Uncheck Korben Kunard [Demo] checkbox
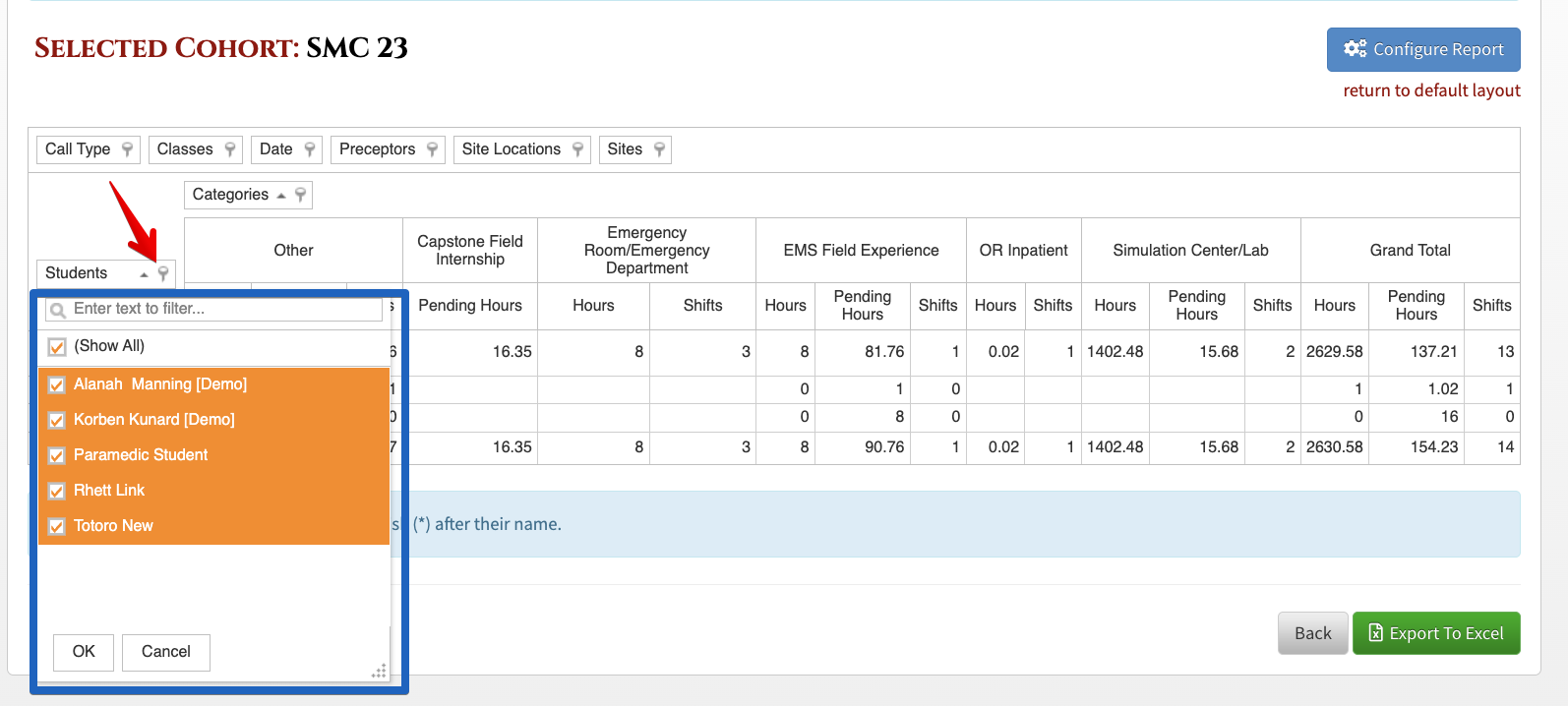1568x706 pixels. [x=57, y=421]
